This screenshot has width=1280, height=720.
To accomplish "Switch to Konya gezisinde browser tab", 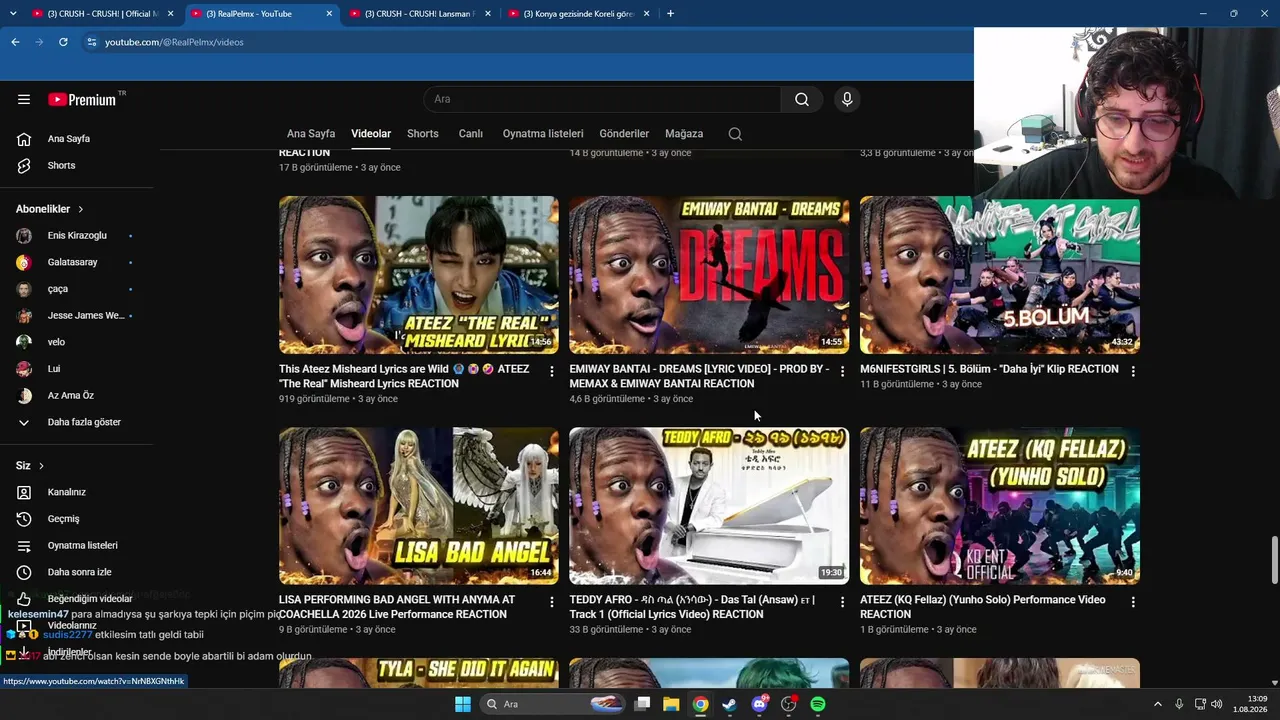I will point(578,14).
